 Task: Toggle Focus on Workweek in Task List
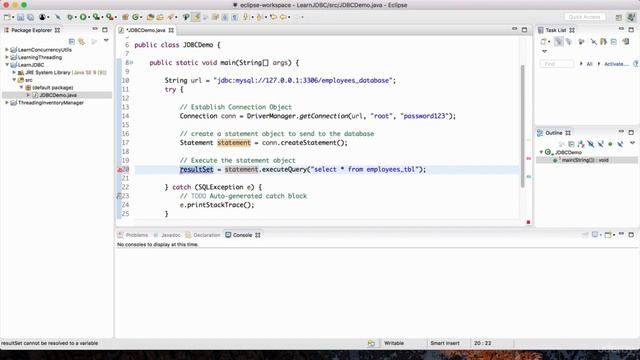581,42
